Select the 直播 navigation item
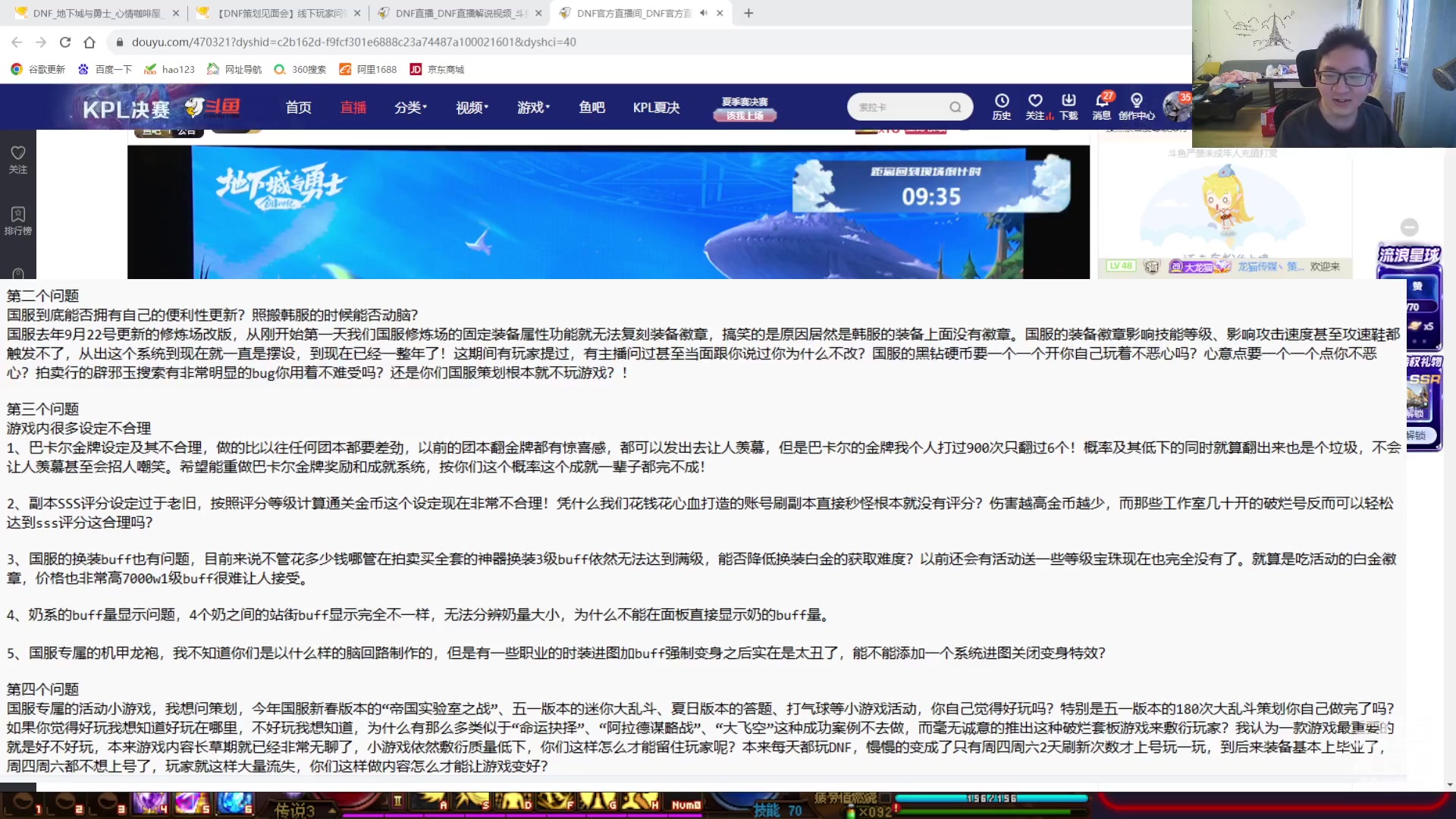The image size is (1456, 819). point(353,108)
